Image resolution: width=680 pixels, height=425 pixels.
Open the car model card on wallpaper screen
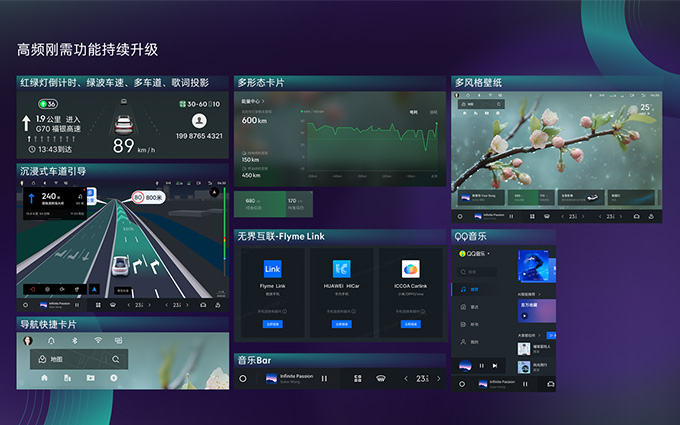pyautogui.click(x=581, y=197)
